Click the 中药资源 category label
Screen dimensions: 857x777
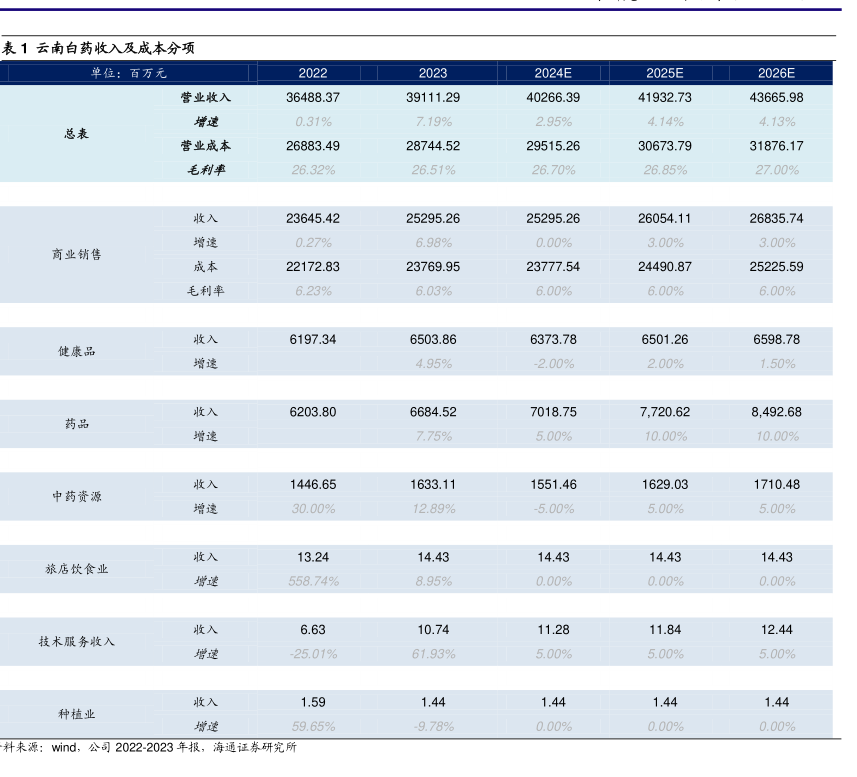pos(77,496)
